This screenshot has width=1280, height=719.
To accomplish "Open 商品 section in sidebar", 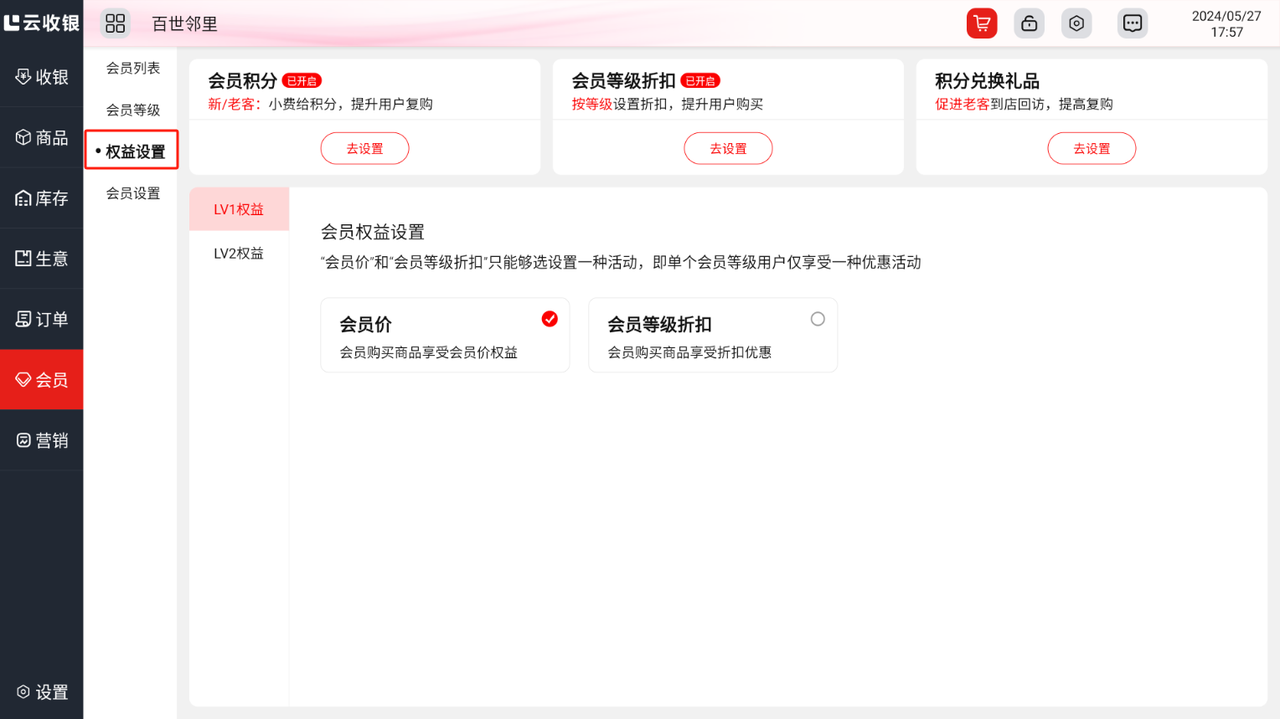I will (x=42, y=138).
